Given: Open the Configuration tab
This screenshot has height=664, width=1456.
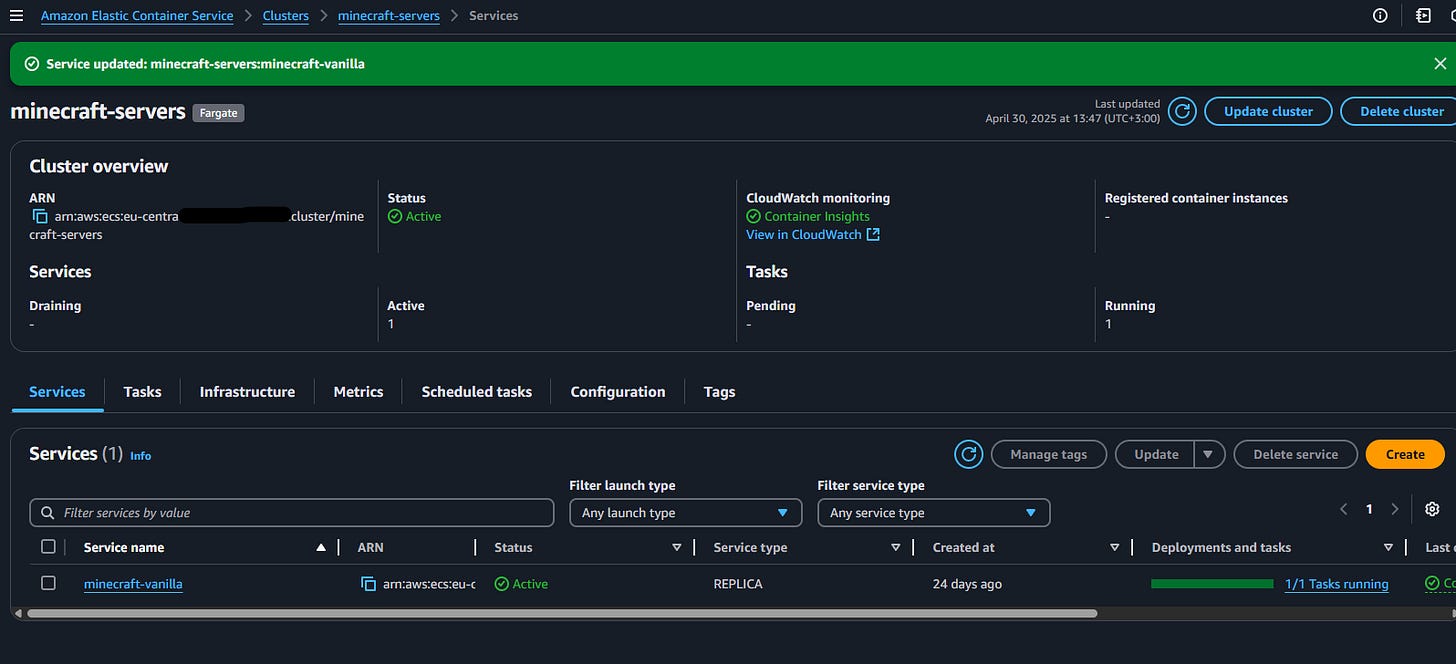Looking at the screenshot, I should click(618, 392).
